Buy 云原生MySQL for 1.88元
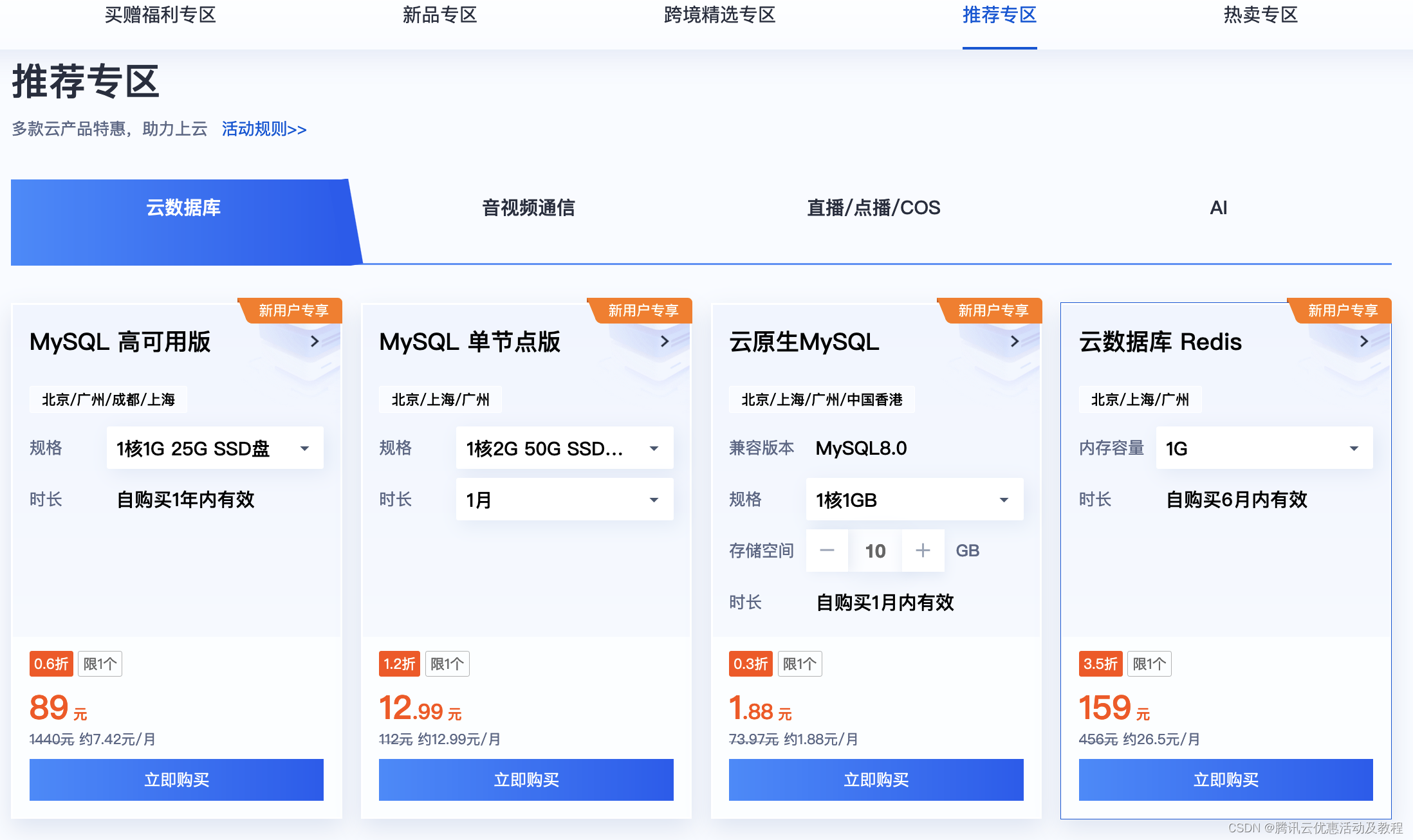Viewport: 1413px width, 840px height. [x=876, y=780]
